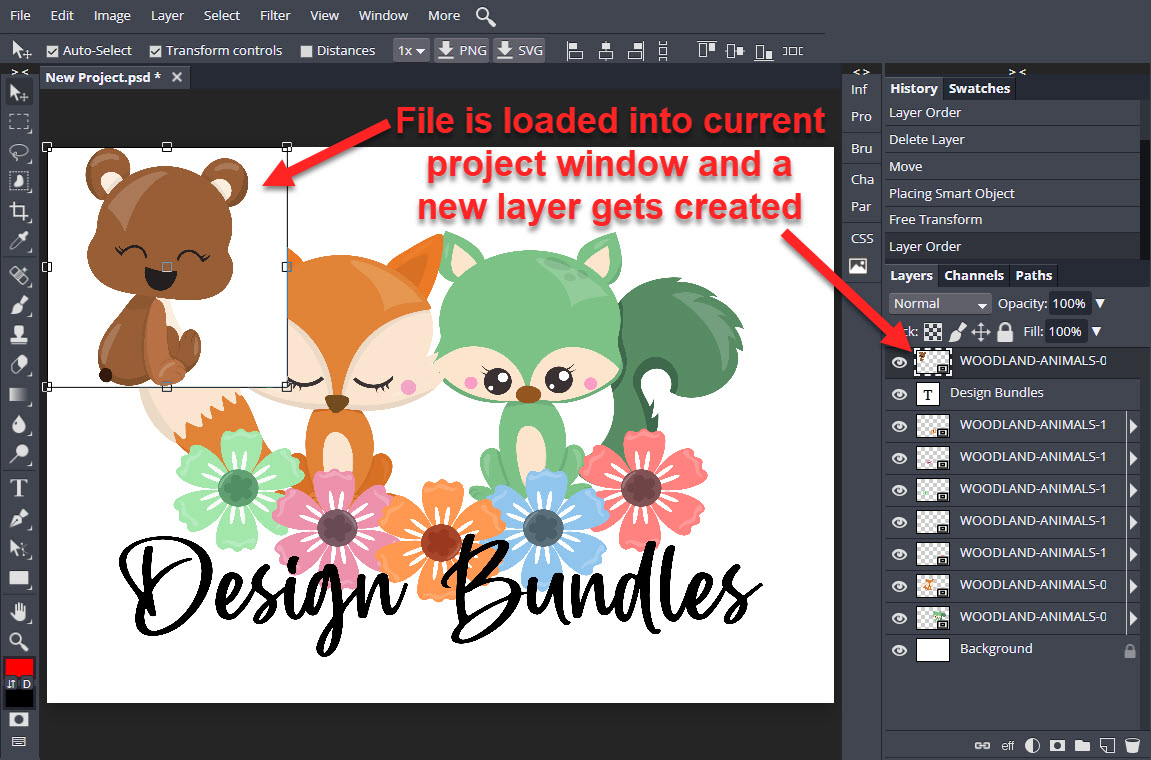Switch to the Swatches tab
1151x760 pixels.
click(x=979, y=89)
